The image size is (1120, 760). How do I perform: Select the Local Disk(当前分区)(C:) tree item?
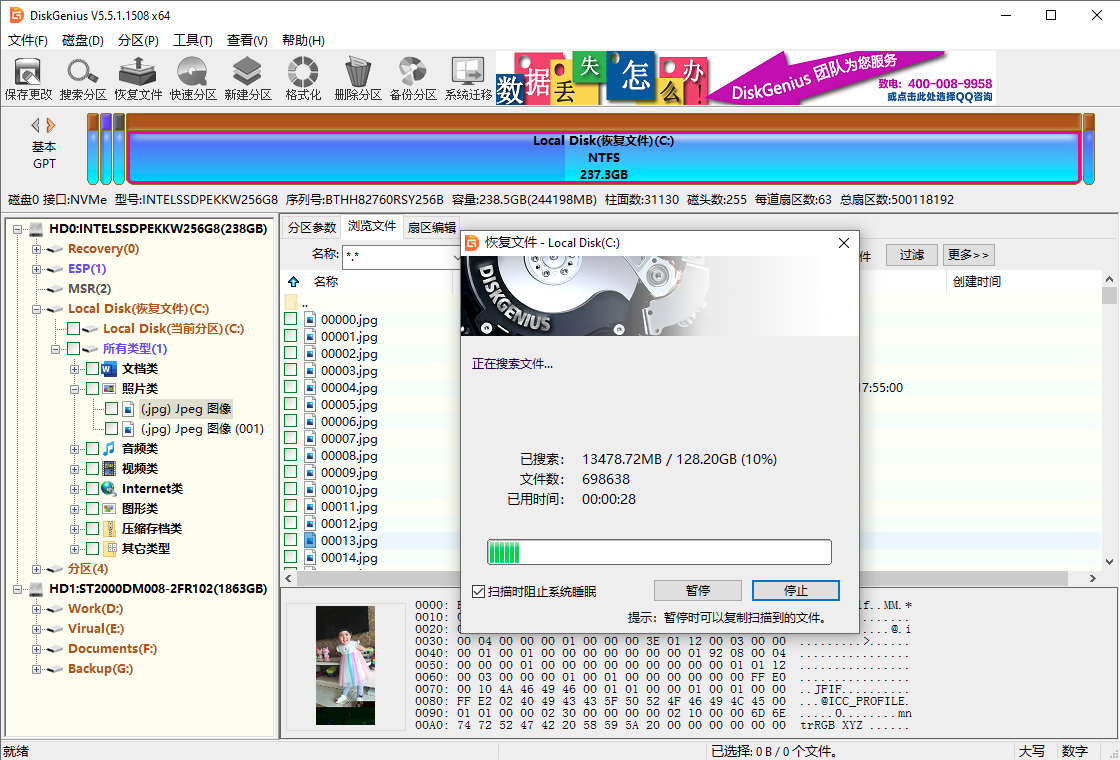tap(174, 329)
